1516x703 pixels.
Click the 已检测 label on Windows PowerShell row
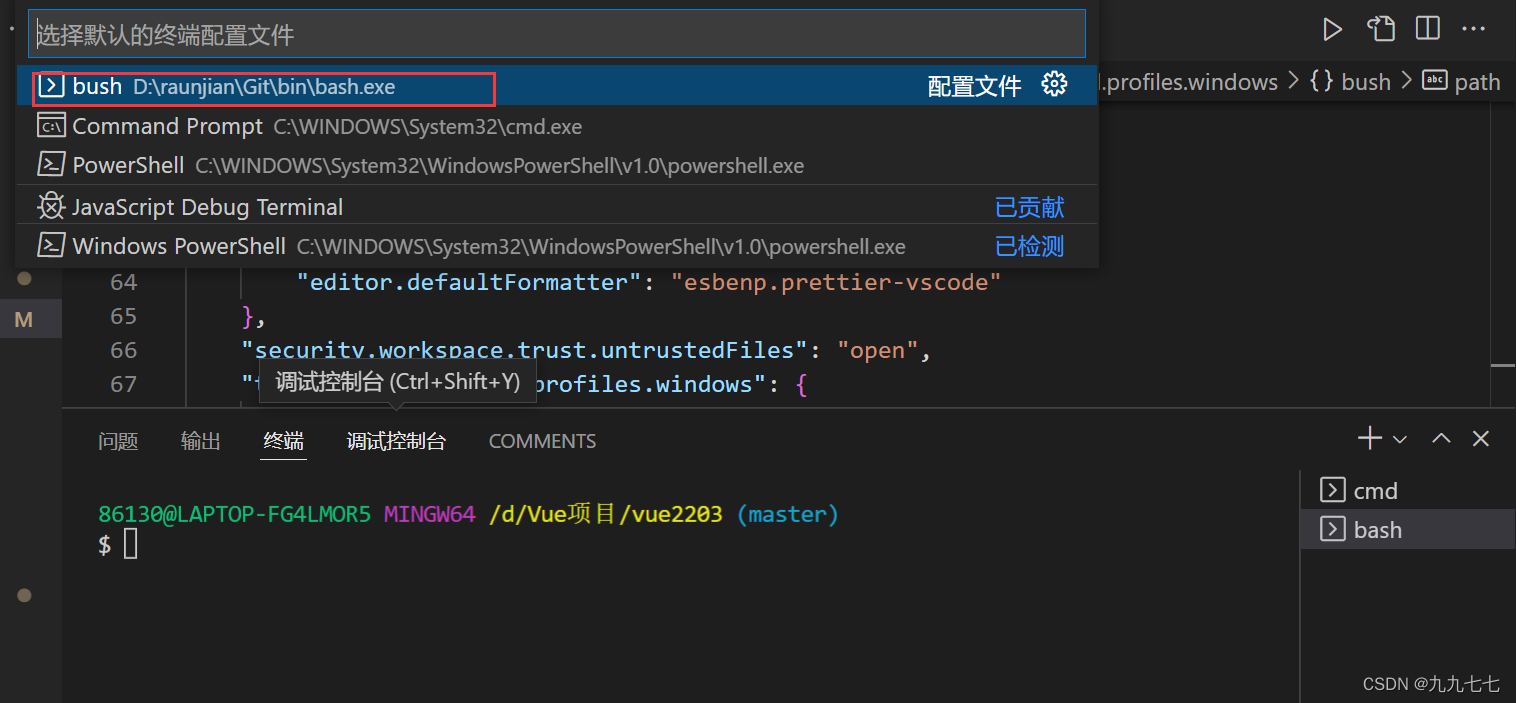click(1029, 246)
